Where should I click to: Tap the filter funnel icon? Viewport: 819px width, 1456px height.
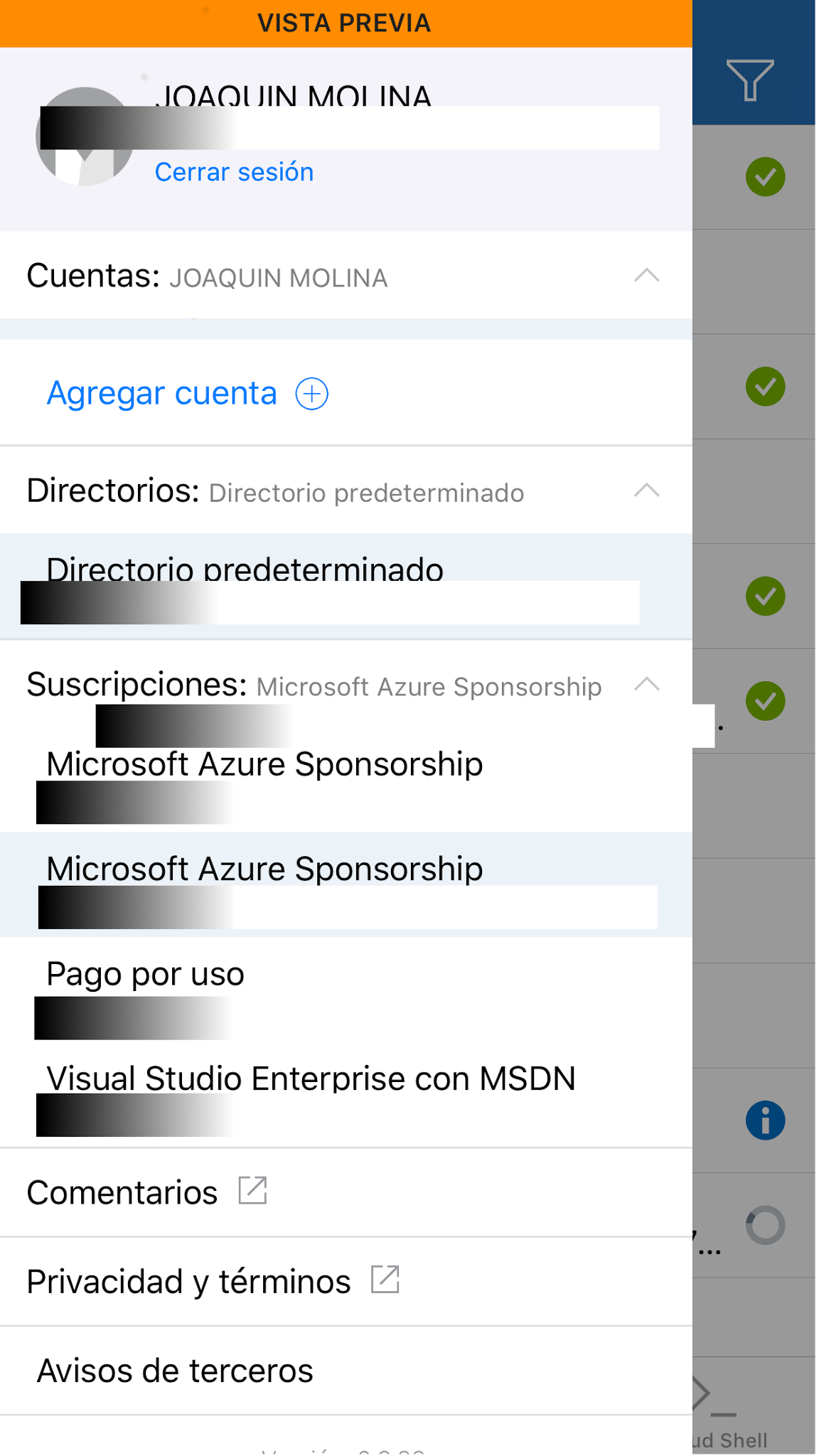coord(750,80)
